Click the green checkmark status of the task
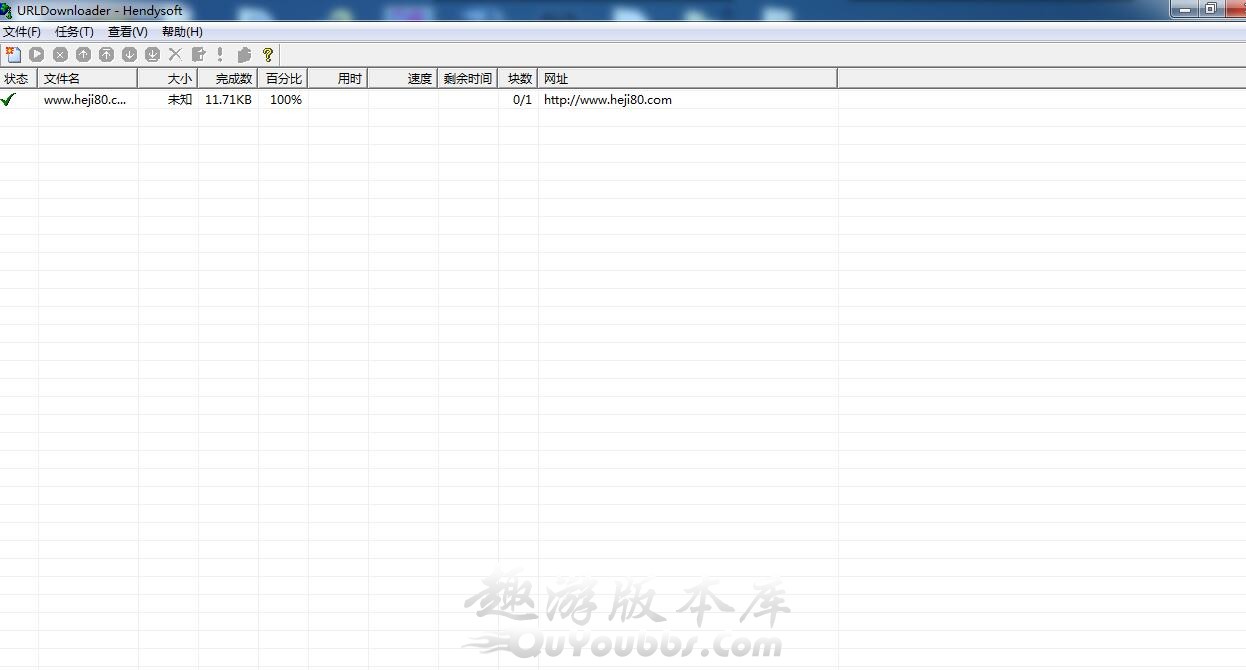This screenshot has height=670, width=1246. point(9,100)
